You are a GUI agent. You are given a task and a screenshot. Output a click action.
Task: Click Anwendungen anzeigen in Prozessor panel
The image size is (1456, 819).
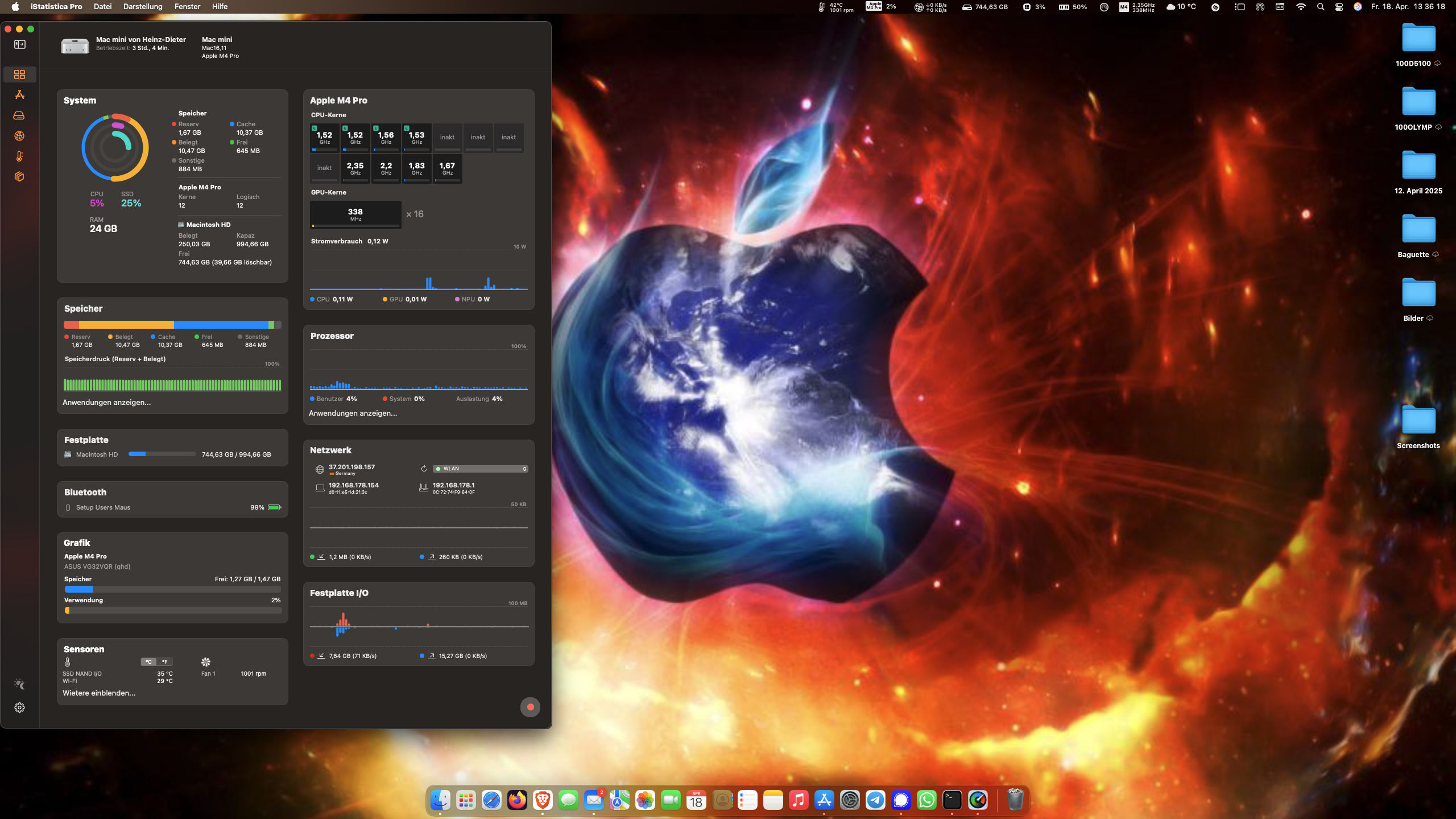tap(353, 413)
